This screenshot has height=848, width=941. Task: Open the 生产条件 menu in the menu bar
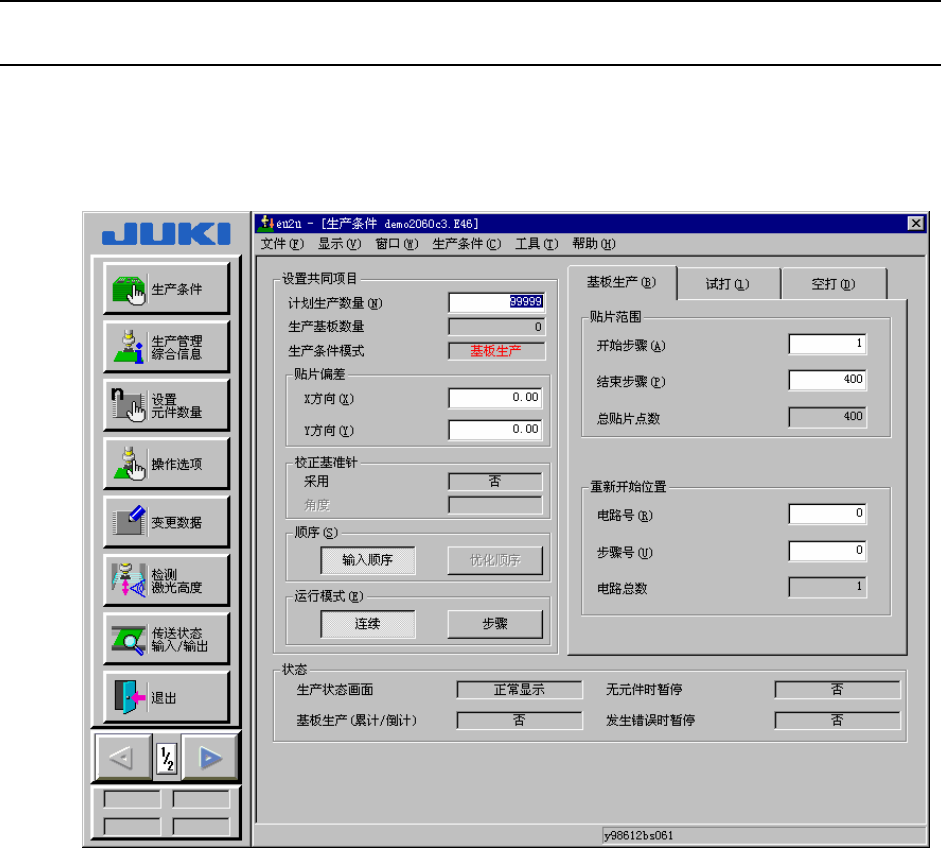466,243
